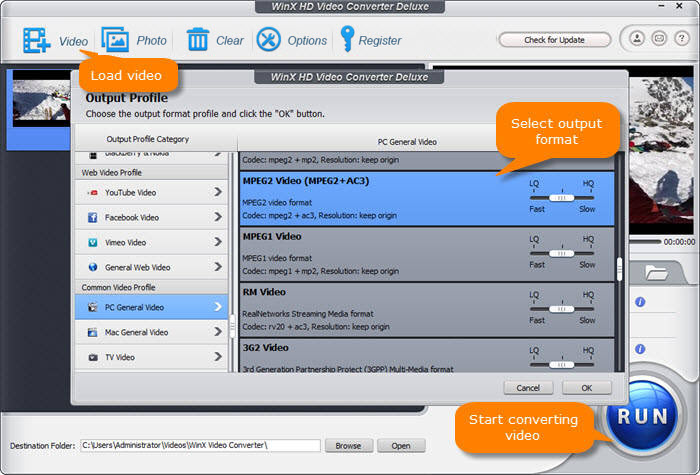The image size is (700, 475).
Task: Click the Options toolbar label
Action: pos(307,41)
